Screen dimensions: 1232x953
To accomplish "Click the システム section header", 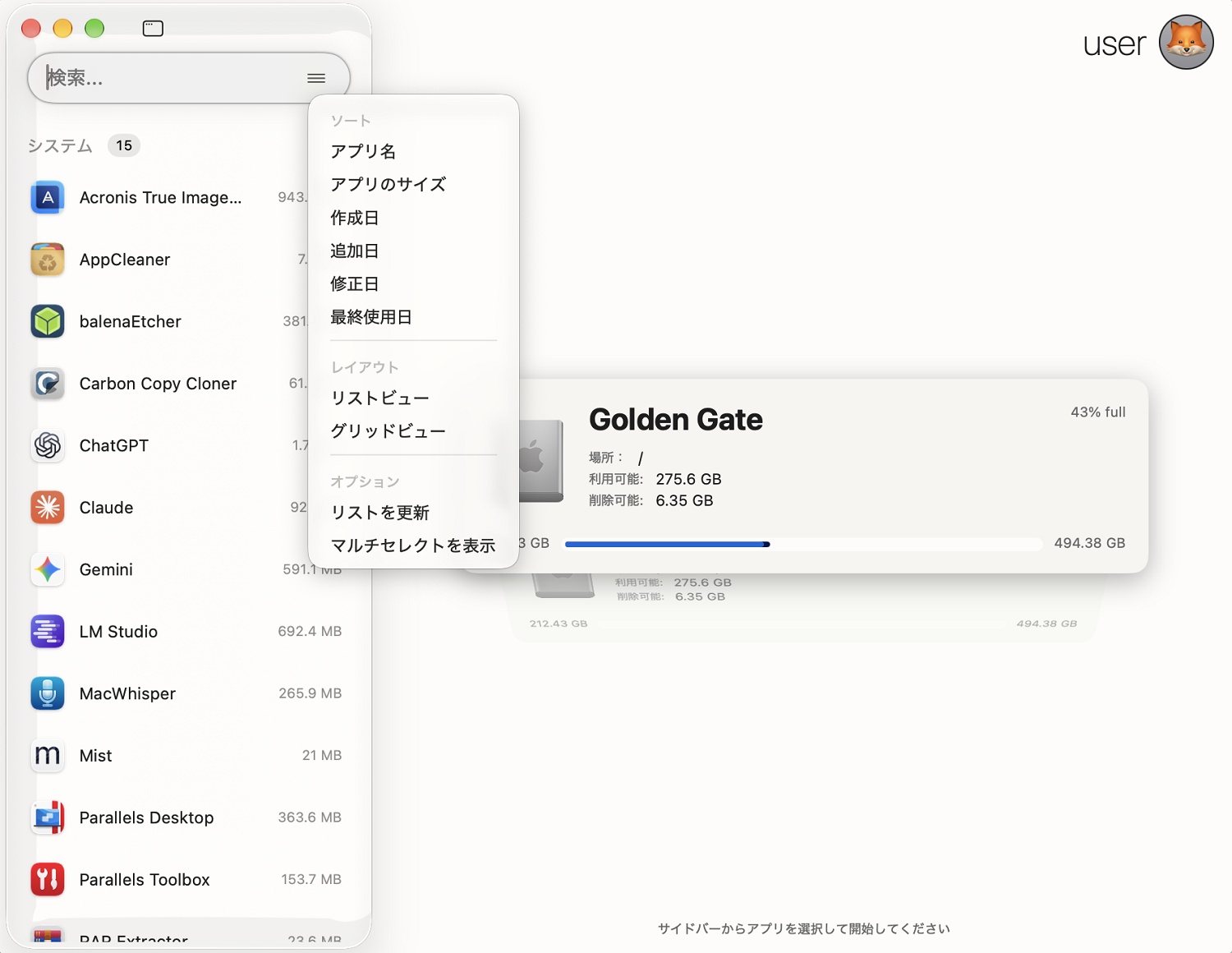I will [60, 146].
